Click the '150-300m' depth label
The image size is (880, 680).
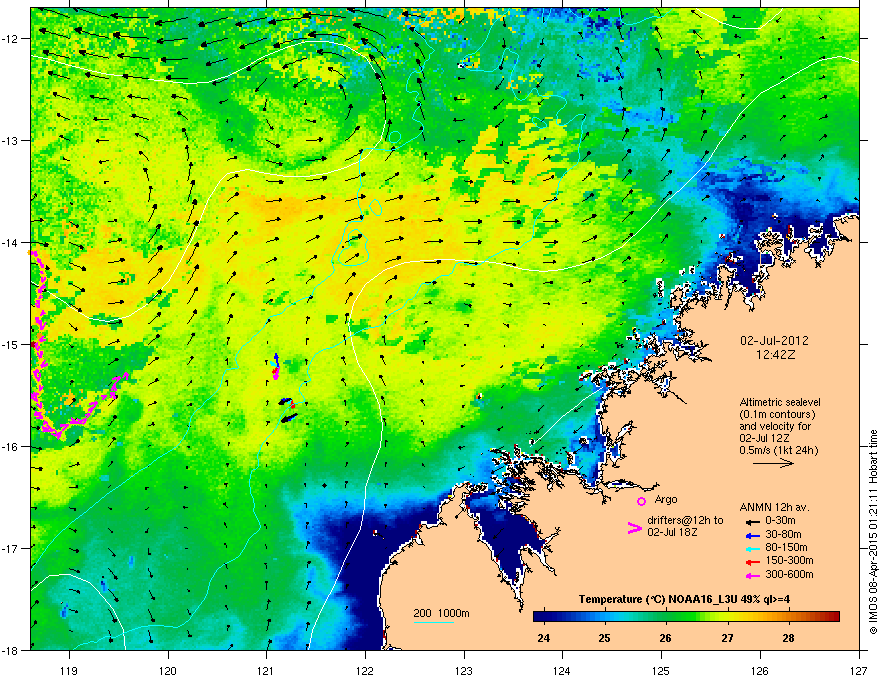pyautogui.click(x=789, y=560)
